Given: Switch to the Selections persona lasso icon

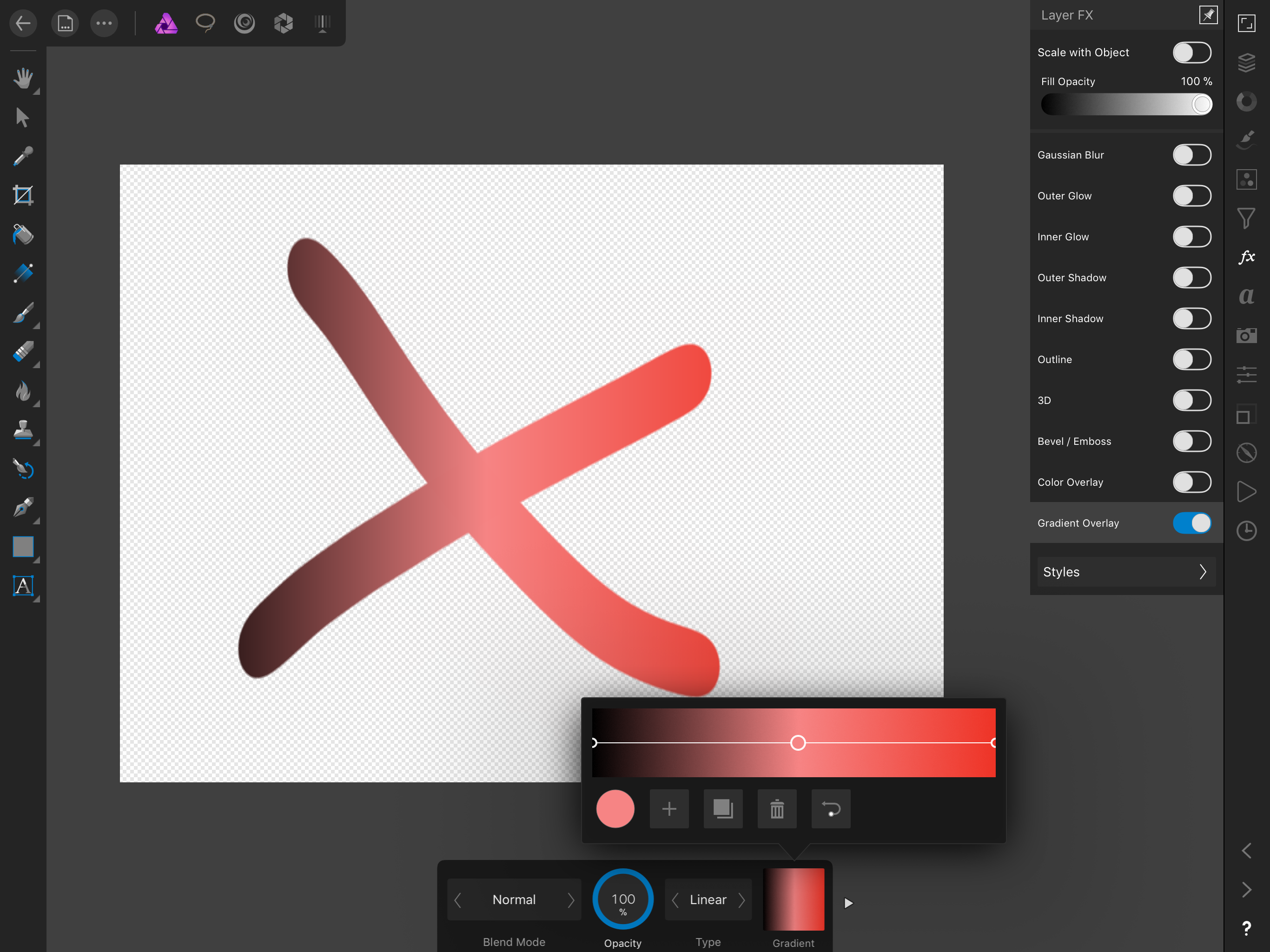Looking at the screenshot, I should [x=205, y=24].
